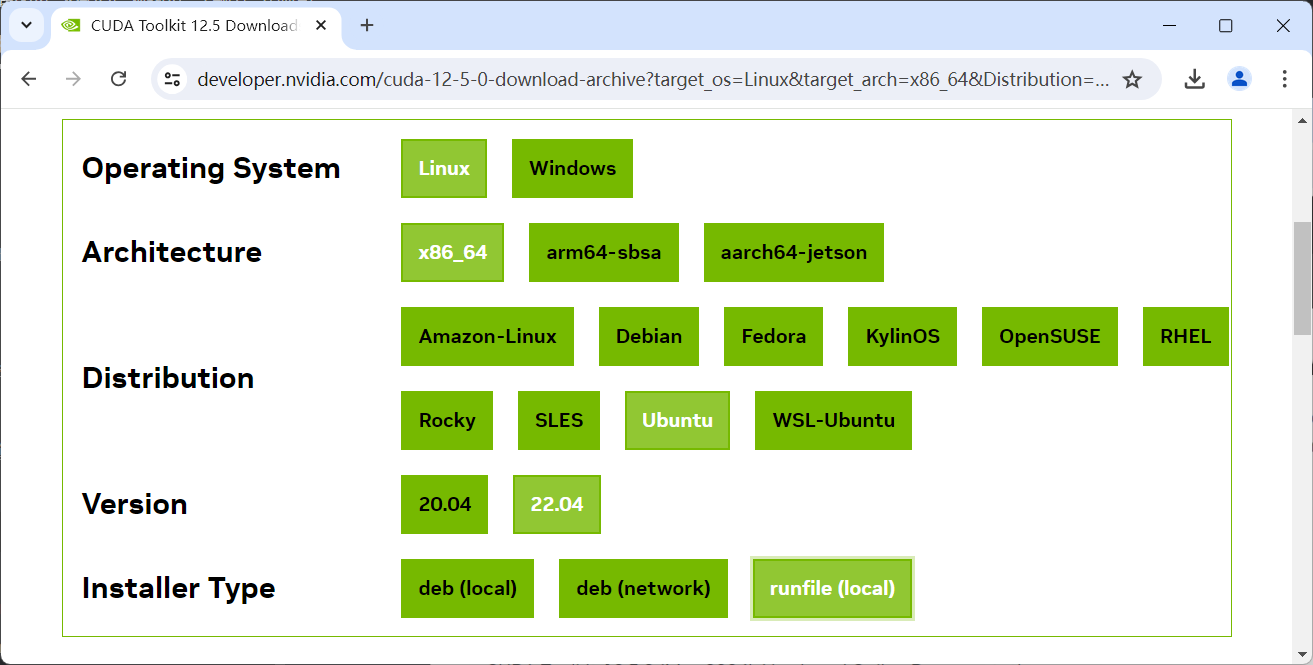The height and width of the screenshot is (665, 1313).
Task: Open the Chrome three-dot menu
Action: coord(1286,79)
